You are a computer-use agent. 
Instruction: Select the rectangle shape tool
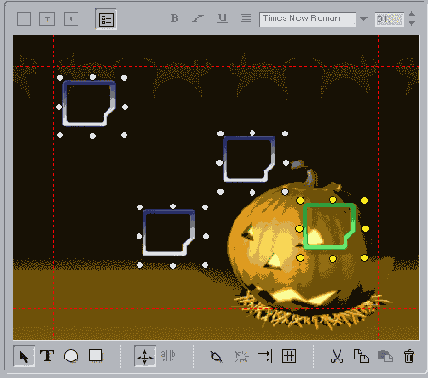point(95,356)
